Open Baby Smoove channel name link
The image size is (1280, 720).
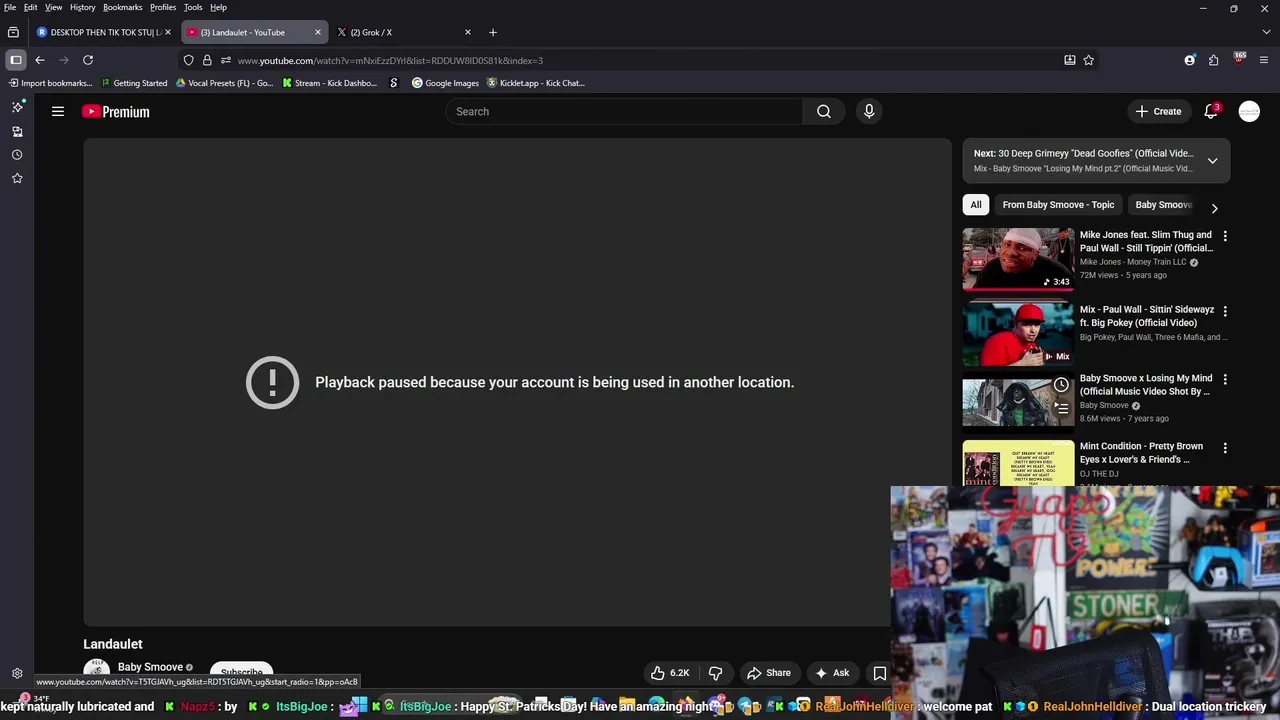[150, 667]
